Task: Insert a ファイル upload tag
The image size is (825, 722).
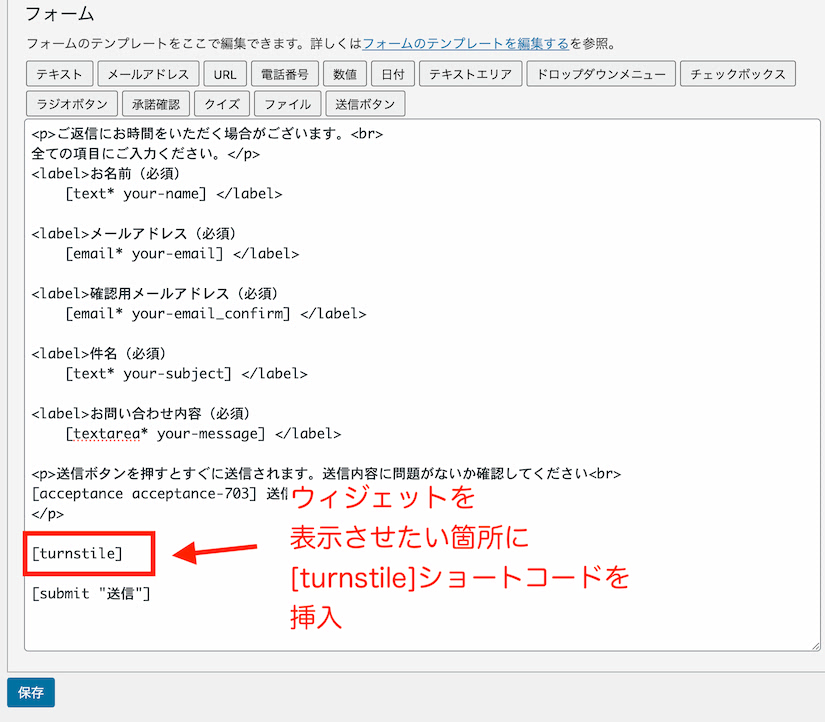Action: pyautogui.click(x=288, y=104)
